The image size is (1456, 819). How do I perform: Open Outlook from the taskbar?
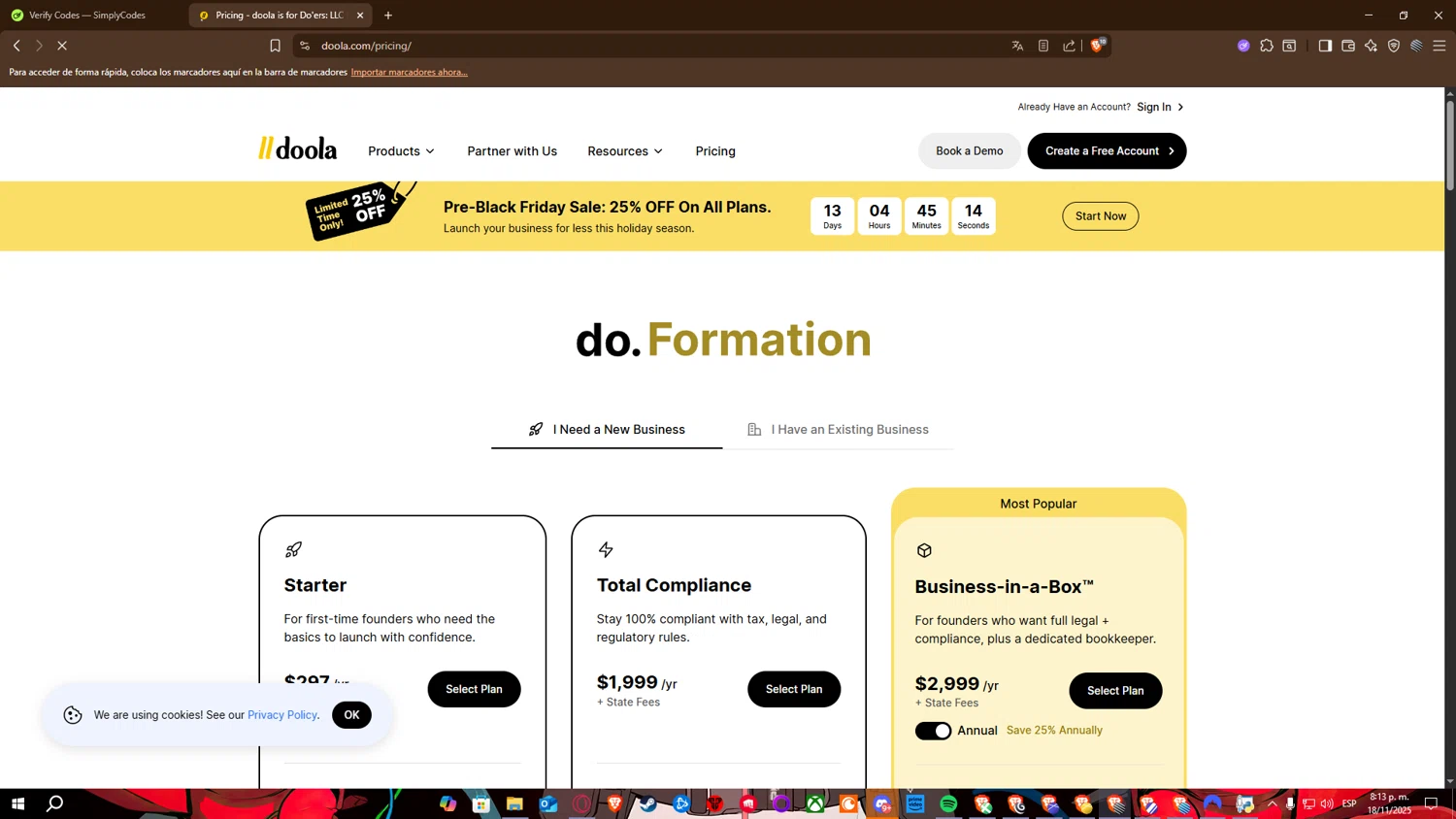tap(548, 803)
